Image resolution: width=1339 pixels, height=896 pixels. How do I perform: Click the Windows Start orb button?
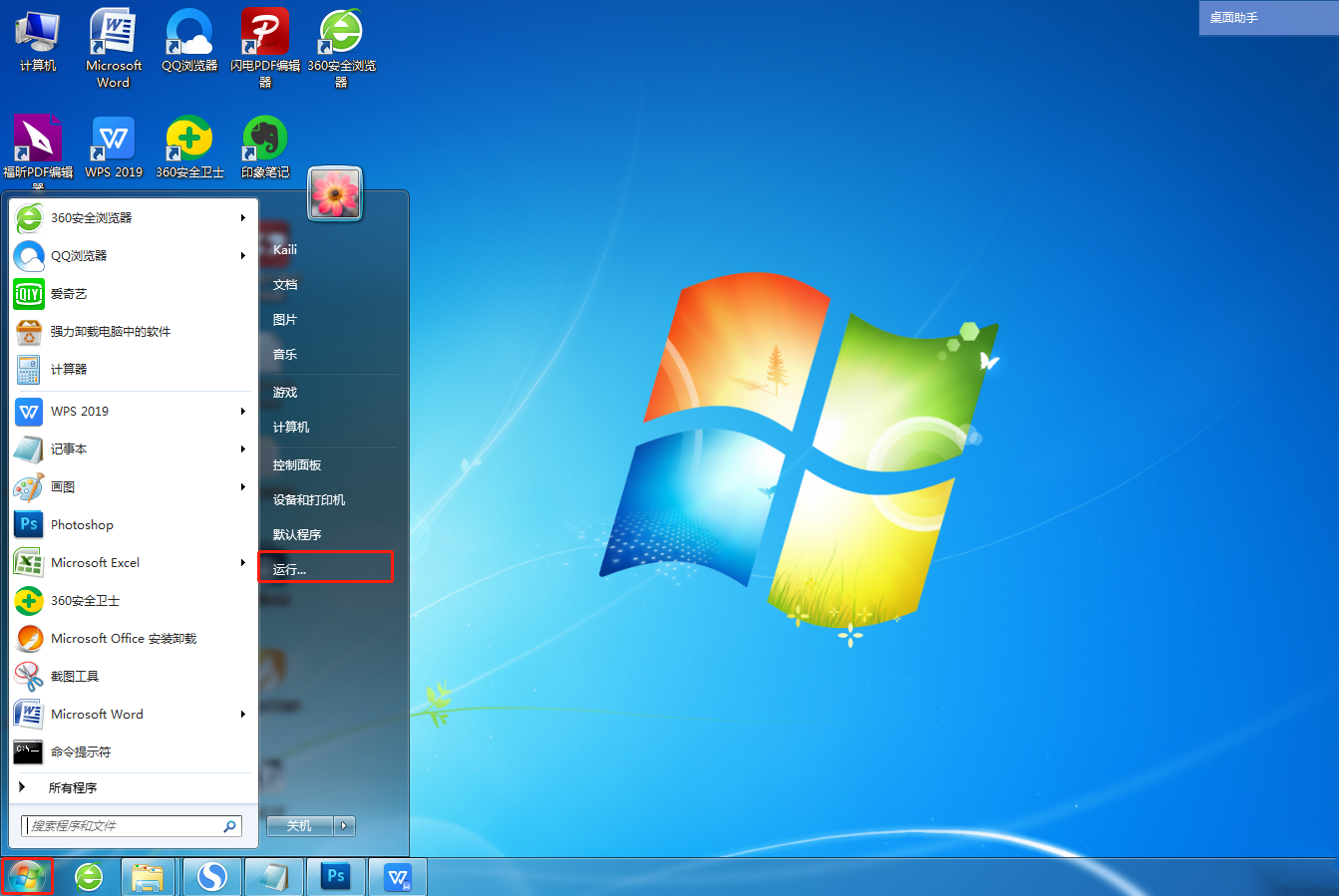click(26, 876)
